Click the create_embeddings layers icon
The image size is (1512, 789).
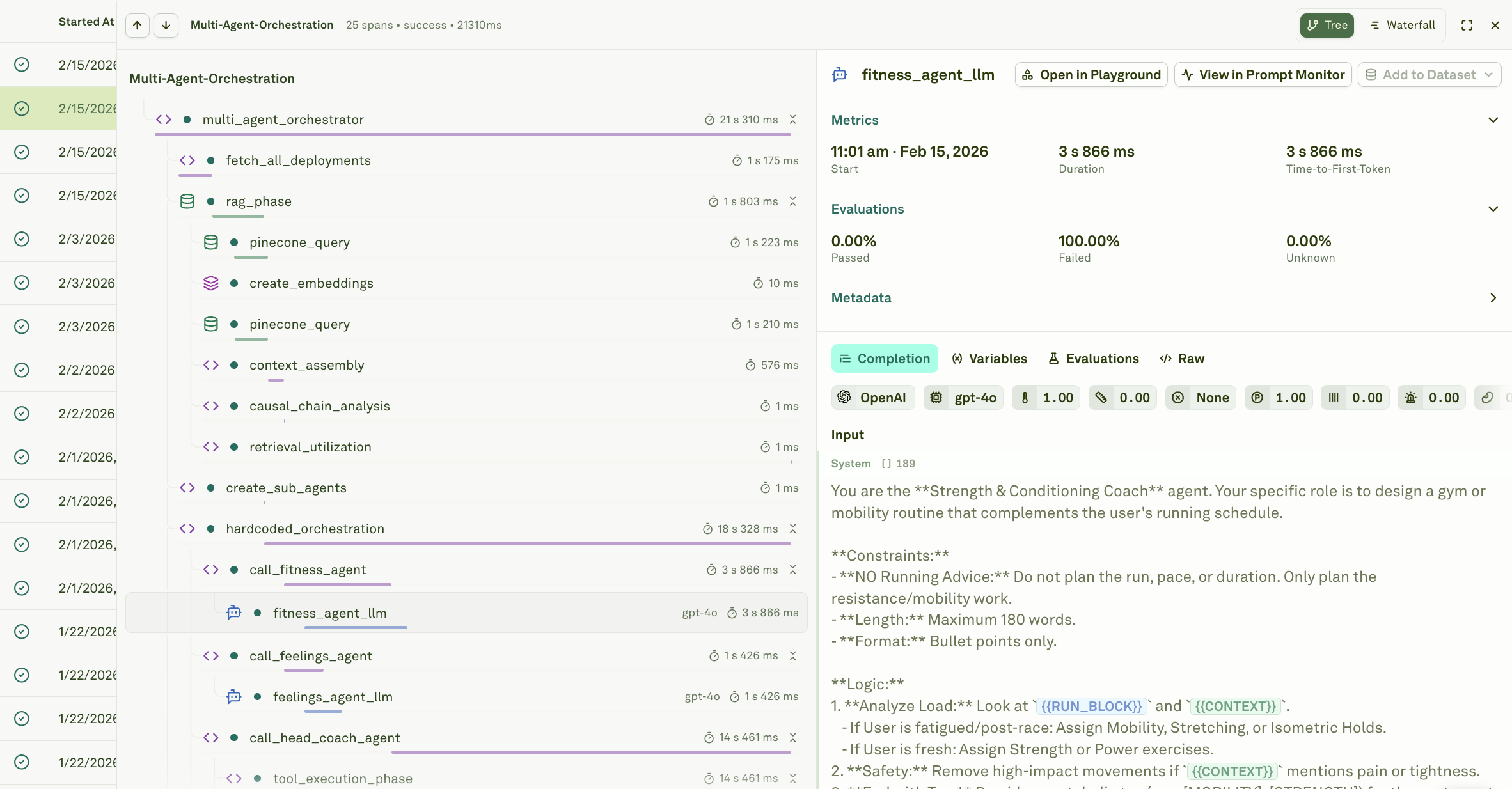coord(211,283)
